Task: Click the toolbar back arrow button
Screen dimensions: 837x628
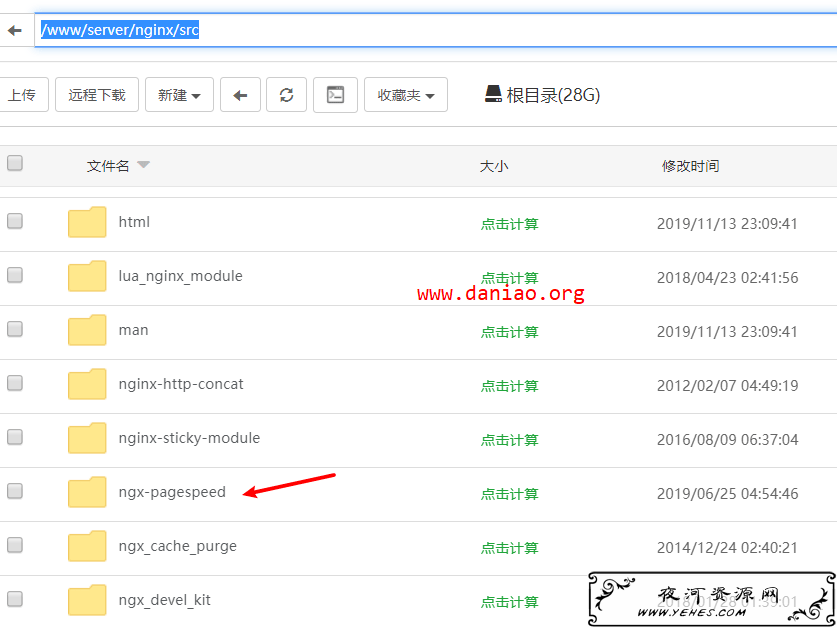Action: point(240,95)
